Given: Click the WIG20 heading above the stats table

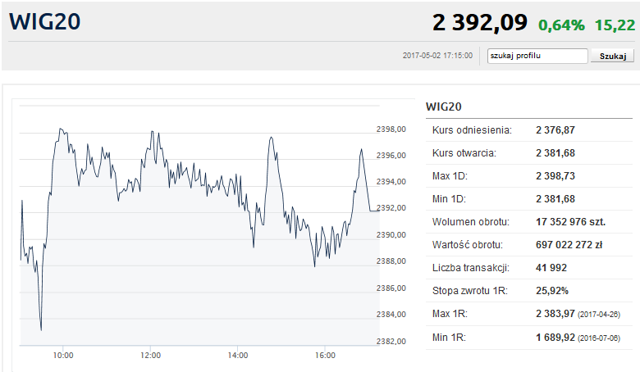Looking at the screenshot, I should click(444, 107).
